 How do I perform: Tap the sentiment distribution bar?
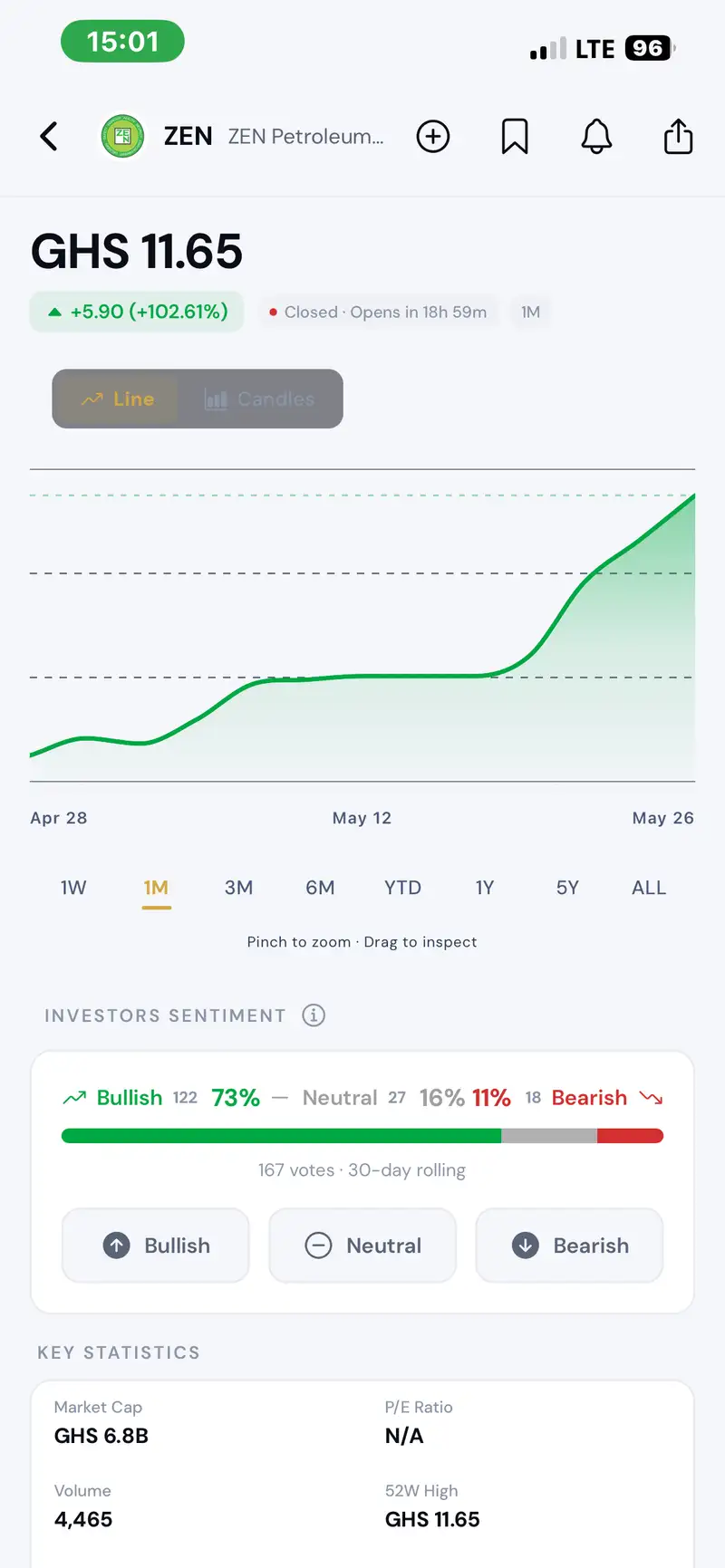click(x=362, y=1136)
